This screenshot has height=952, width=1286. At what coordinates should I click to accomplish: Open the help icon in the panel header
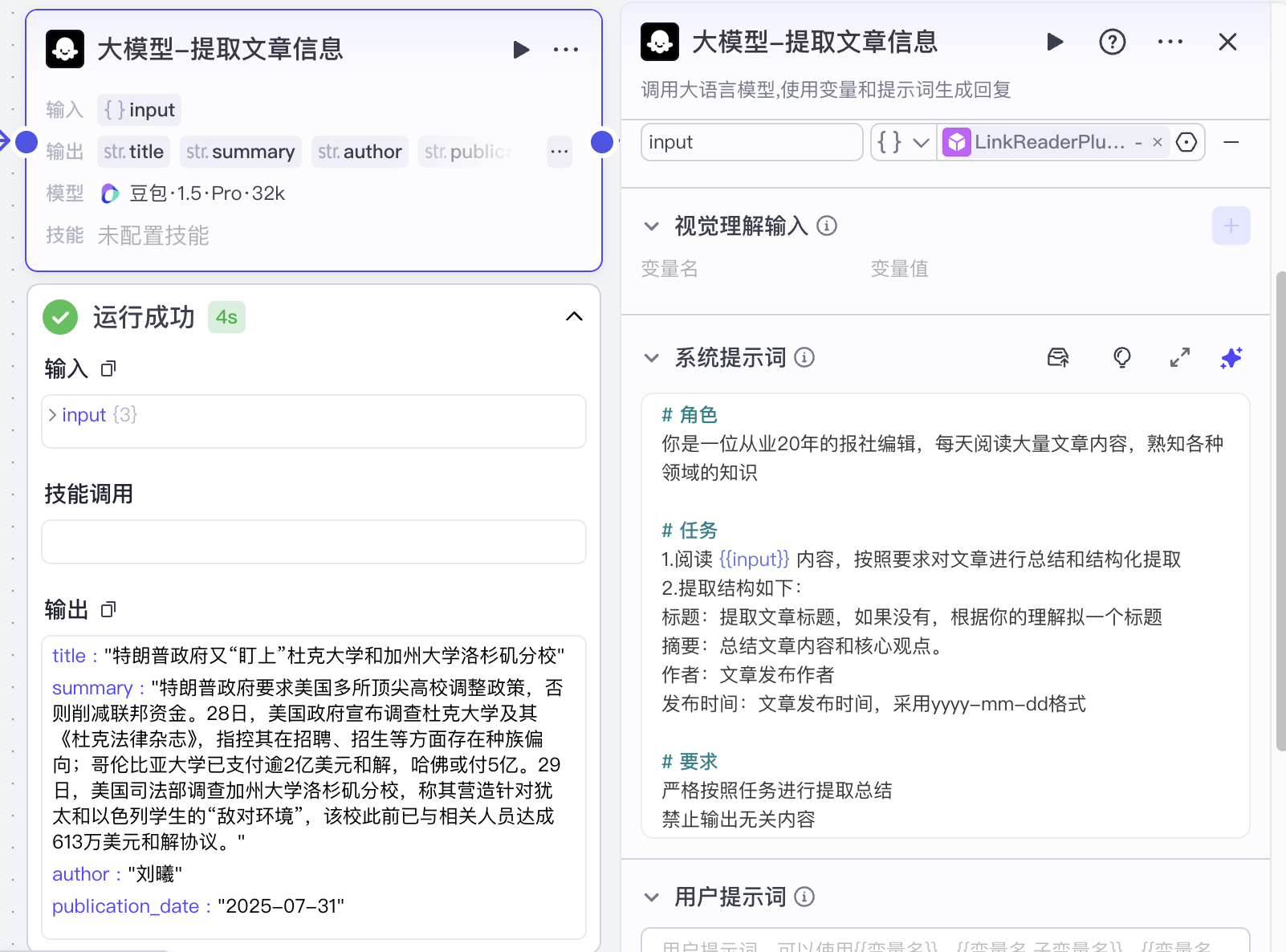click(x=1113, y=42)
